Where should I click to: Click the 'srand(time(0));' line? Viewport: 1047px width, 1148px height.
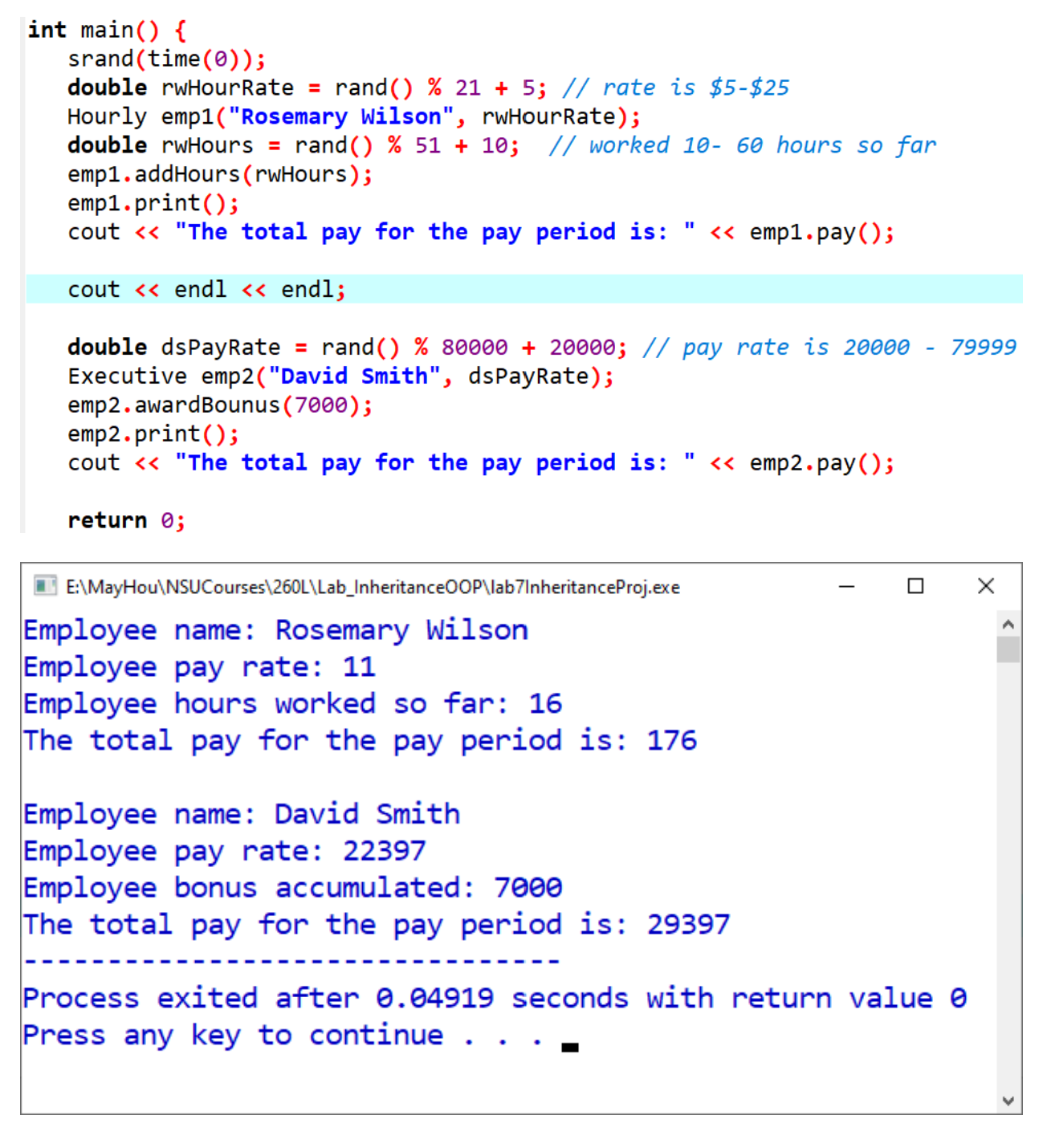[167, 59]
